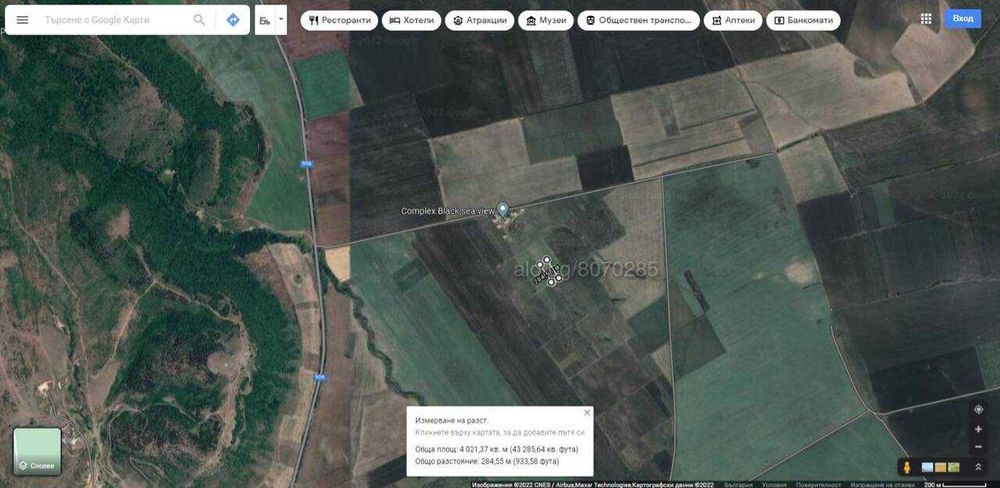Viewport: 1000px width, 488px height.
Task: Pick up the yellow Pegman Street View figure
Action: [906, 468]
